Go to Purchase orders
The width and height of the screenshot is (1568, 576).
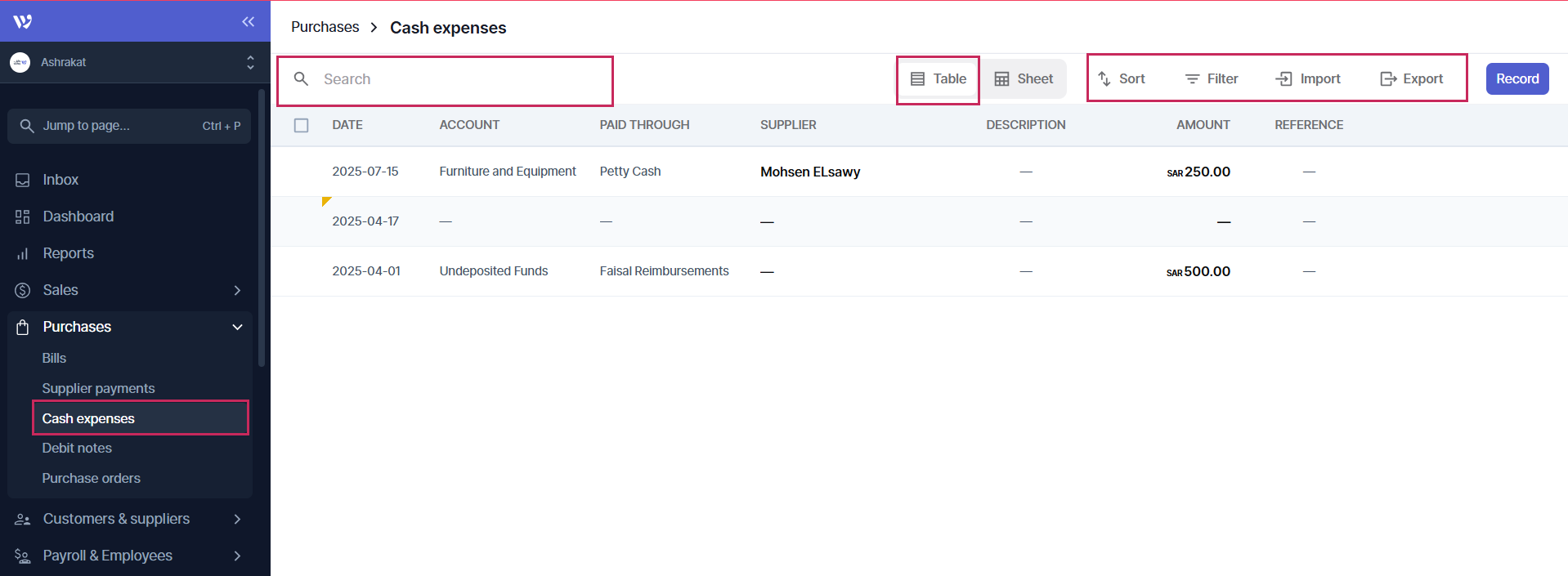pyautogui.click(x=92, y=479)
